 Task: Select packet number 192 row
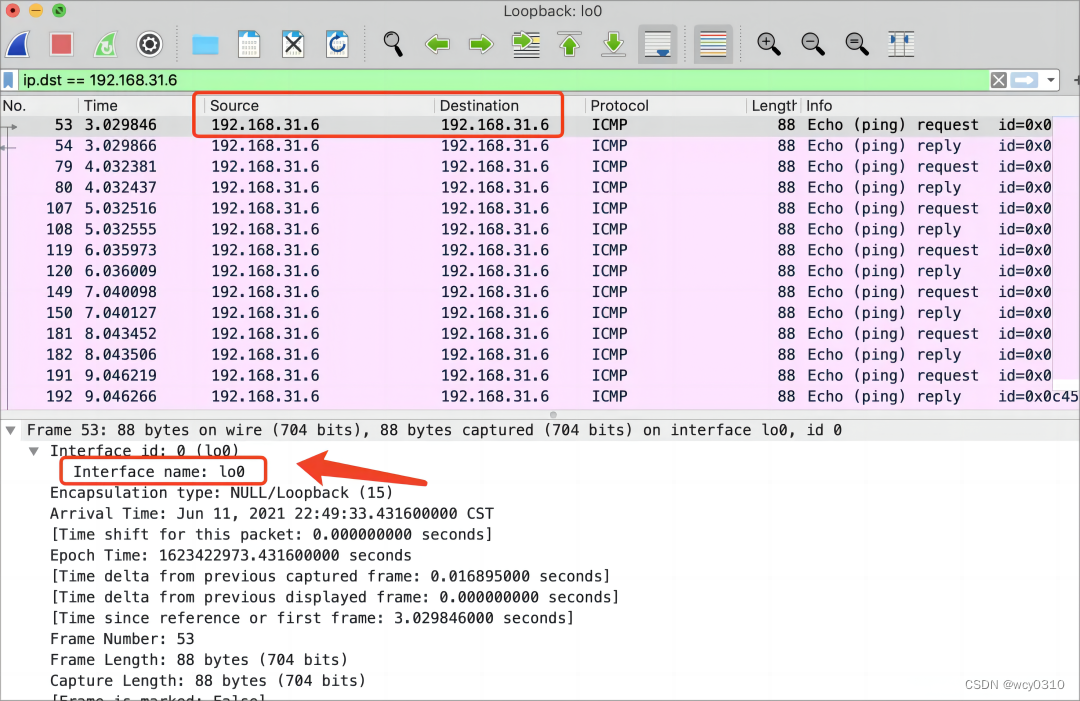pyautogui.click(x=539, y=397)
